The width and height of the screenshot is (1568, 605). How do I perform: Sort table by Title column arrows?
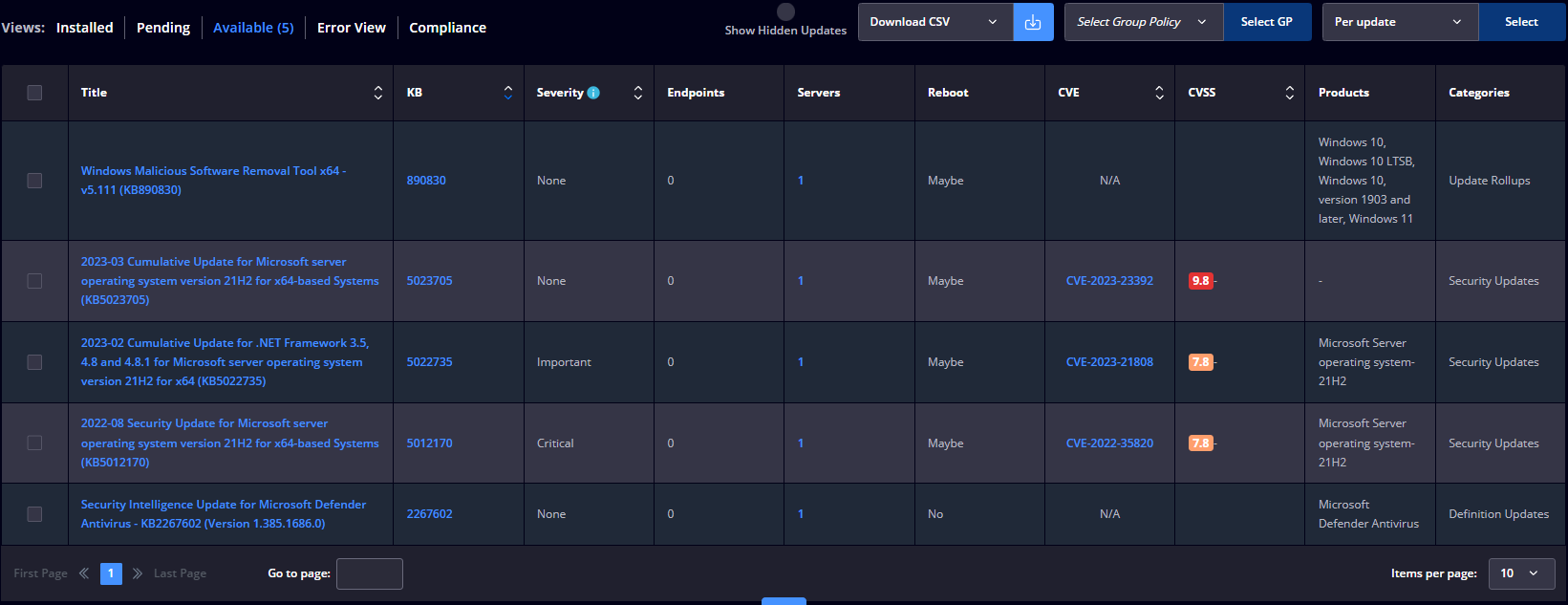point(378,93)
